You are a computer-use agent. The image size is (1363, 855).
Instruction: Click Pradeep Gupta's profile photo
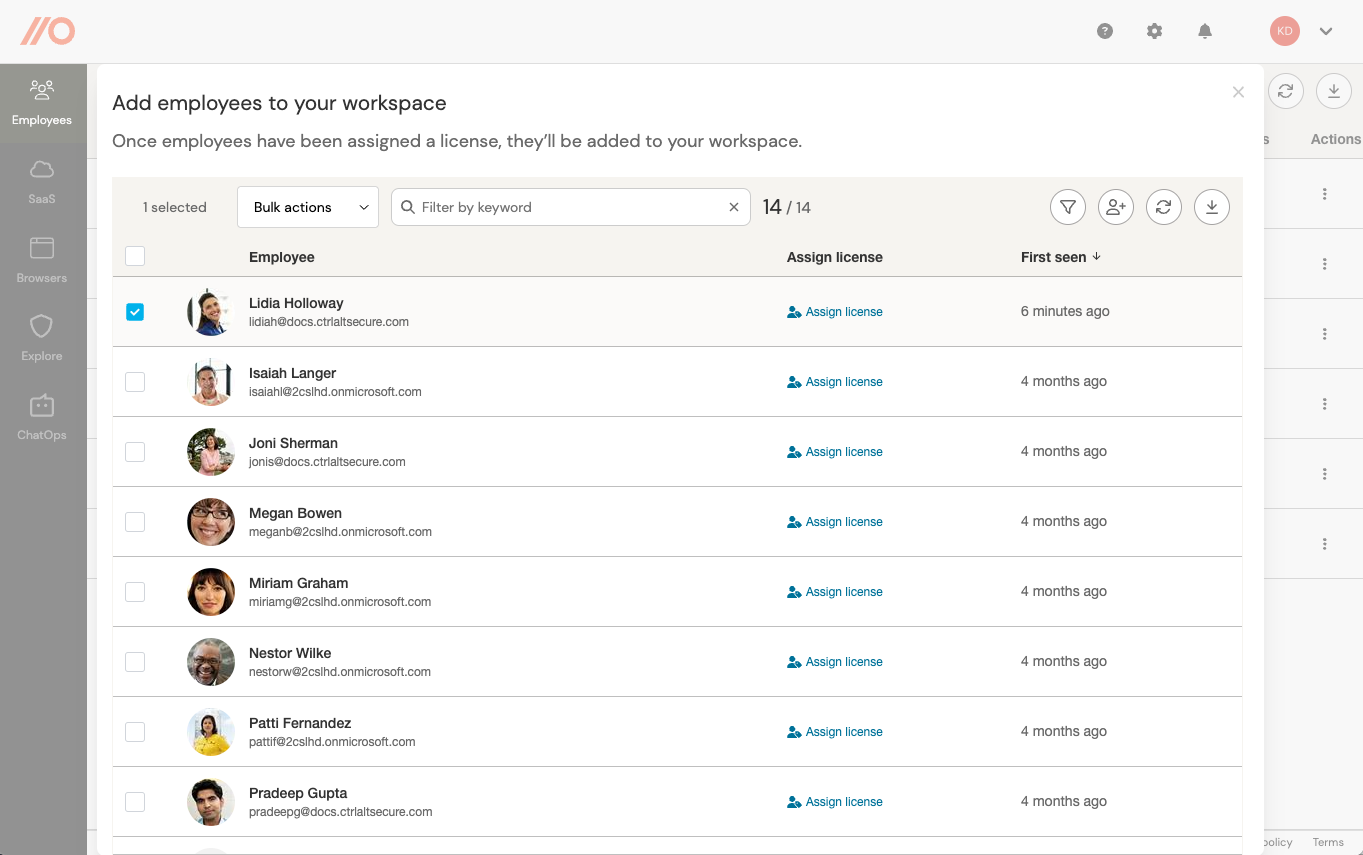[211, 802]
